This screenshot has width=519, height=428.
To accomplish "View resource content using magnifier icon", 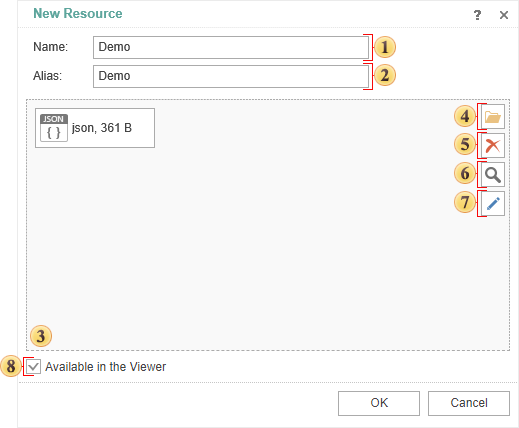I will click(493, 175).
